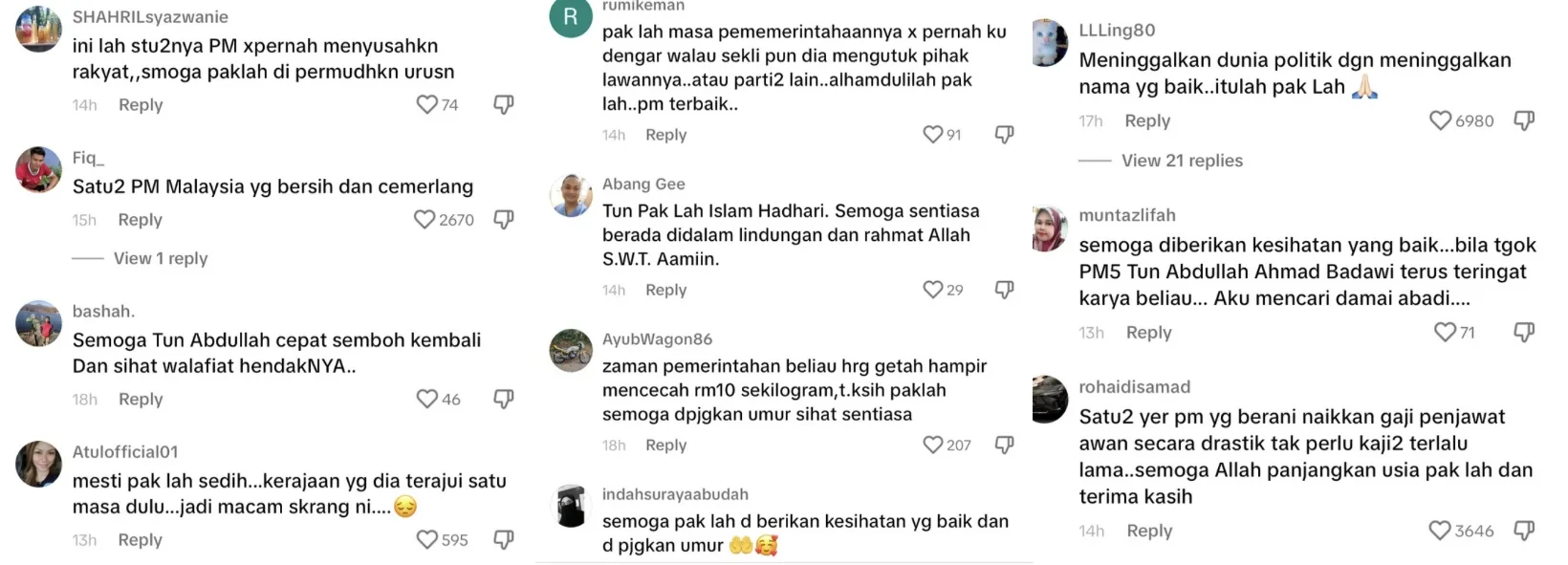Screen dimensions: 1568x565
Task: Visit indahsurayaabudah's username profile
Action: point(675,494)
